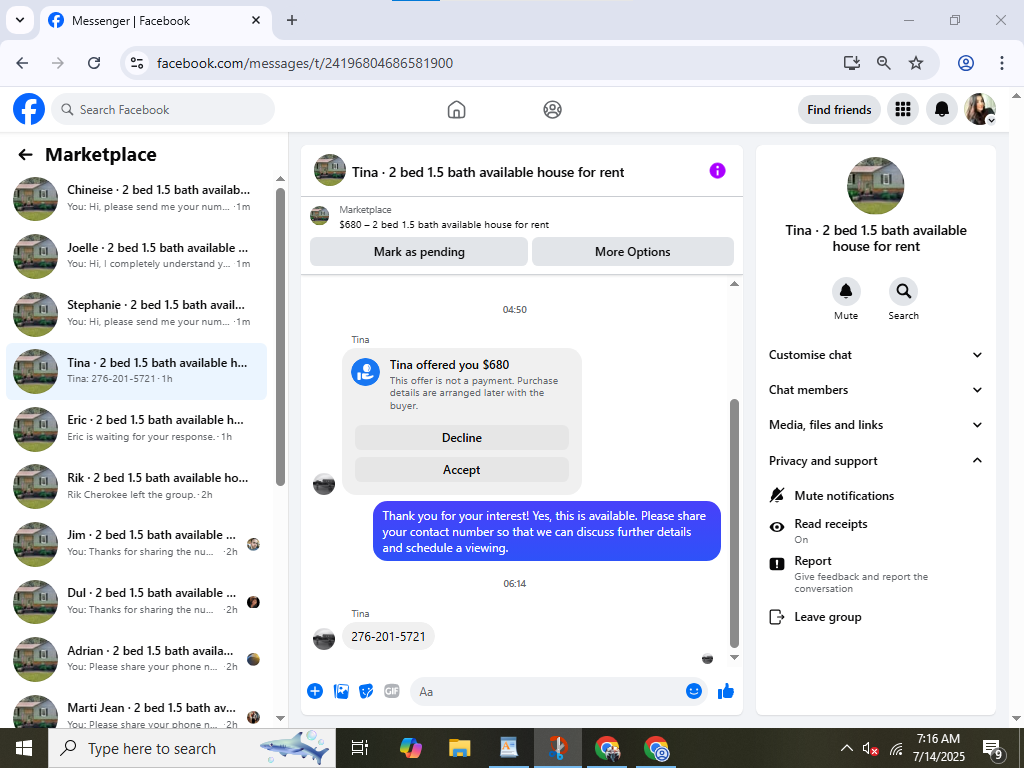Open the Joelle conversation
The image size is (1024, 768).
[x=136, y=255]
